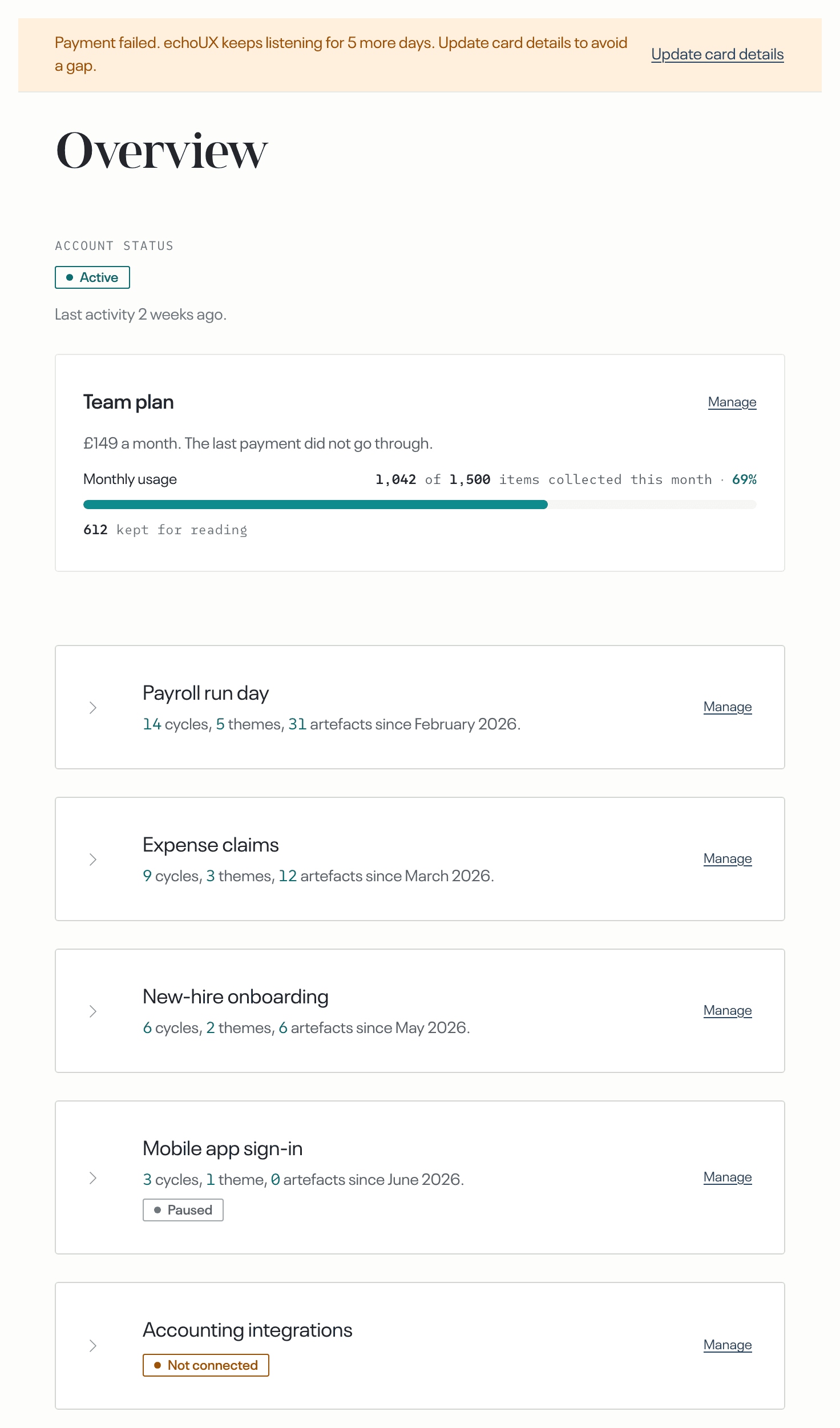Manage New-hire onboarding
840x1428 pixels.
[x=728, y=1011]
